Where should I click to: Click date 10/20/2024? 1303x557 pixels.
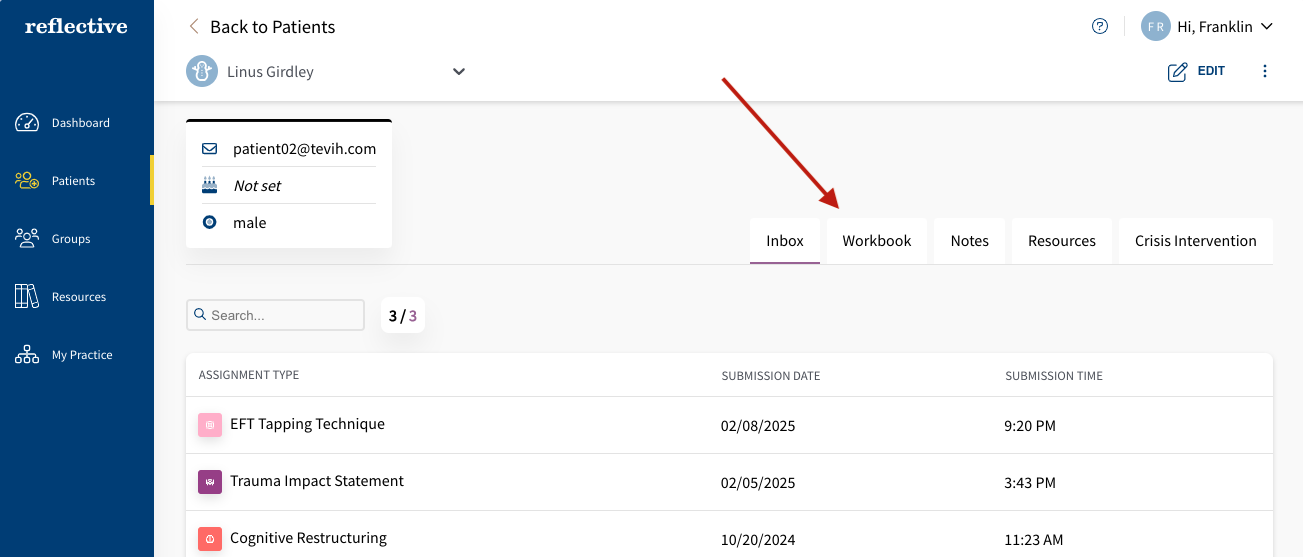(x=758, y=540)
